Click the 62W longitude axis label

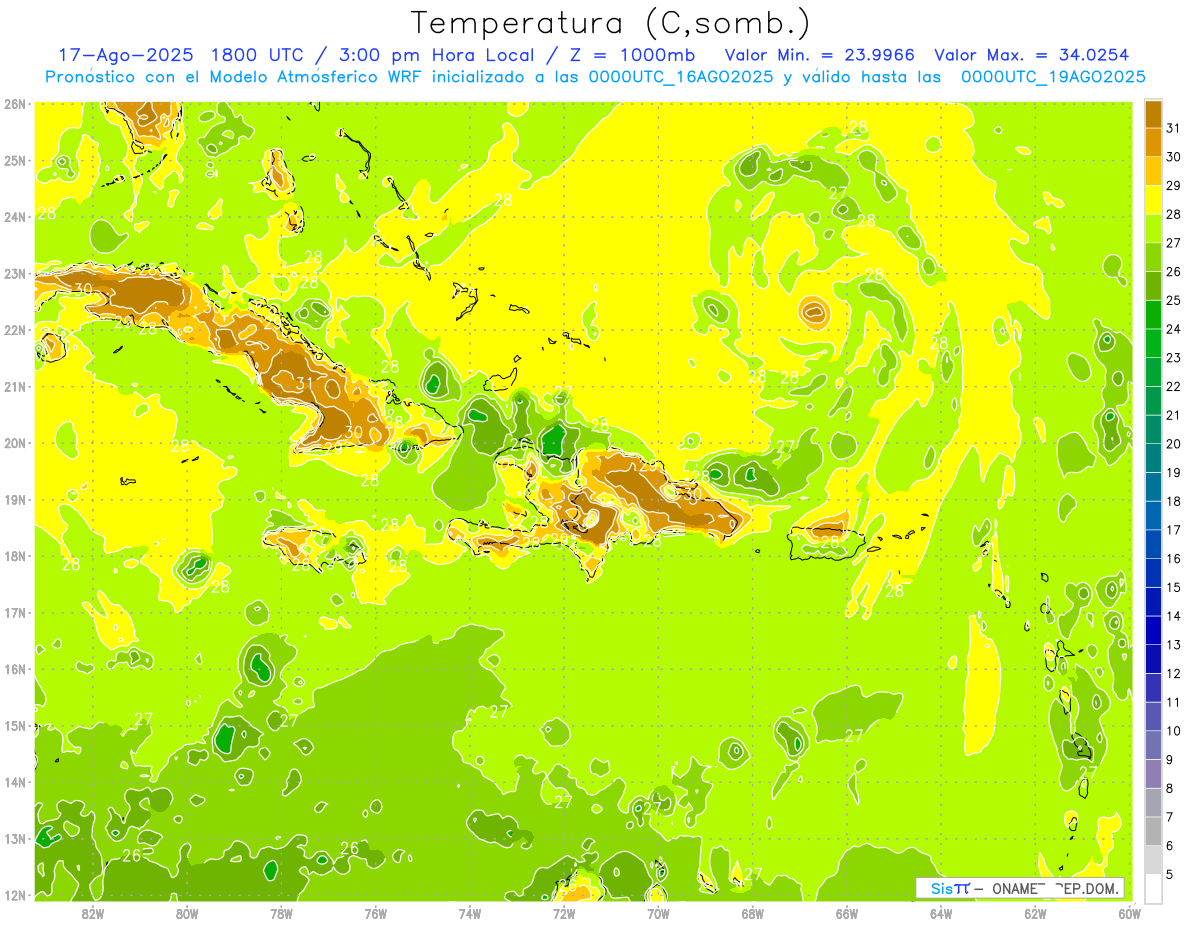point(1035,913)
